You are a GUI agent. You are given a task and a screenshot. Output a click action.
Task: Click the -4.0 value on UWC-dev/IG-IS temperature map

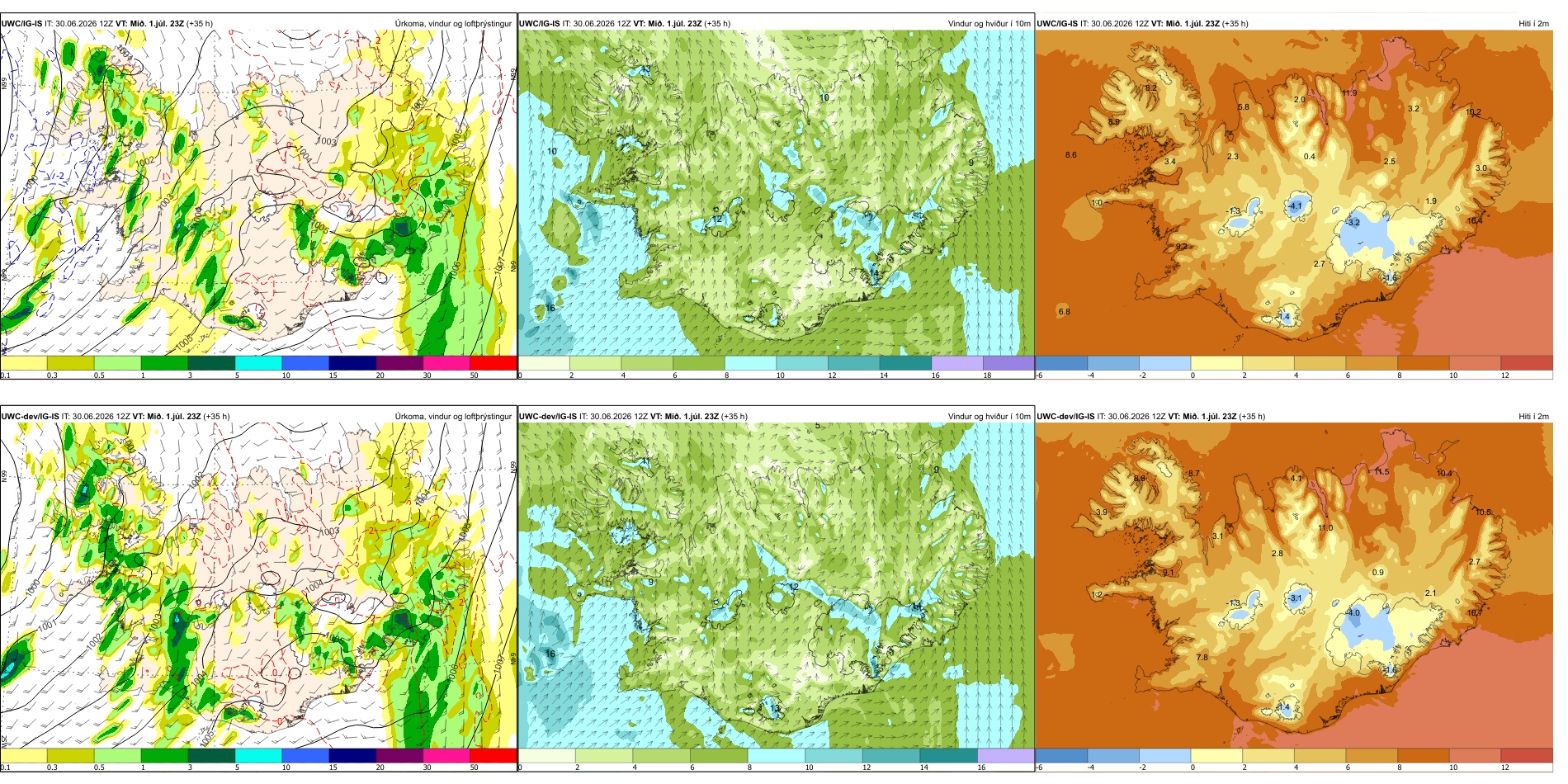coord(1353,612)
